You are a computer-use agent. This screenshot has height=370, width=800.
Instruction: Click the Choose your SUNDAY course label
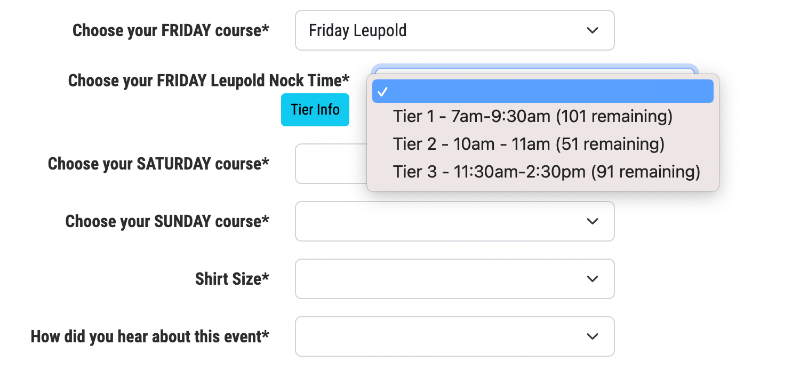pos(167,221)
